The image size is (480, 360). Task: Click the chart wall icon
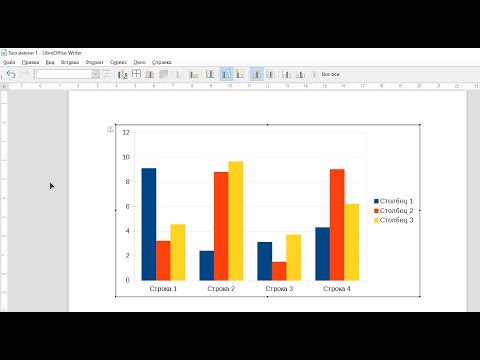(x=150, y=74)
